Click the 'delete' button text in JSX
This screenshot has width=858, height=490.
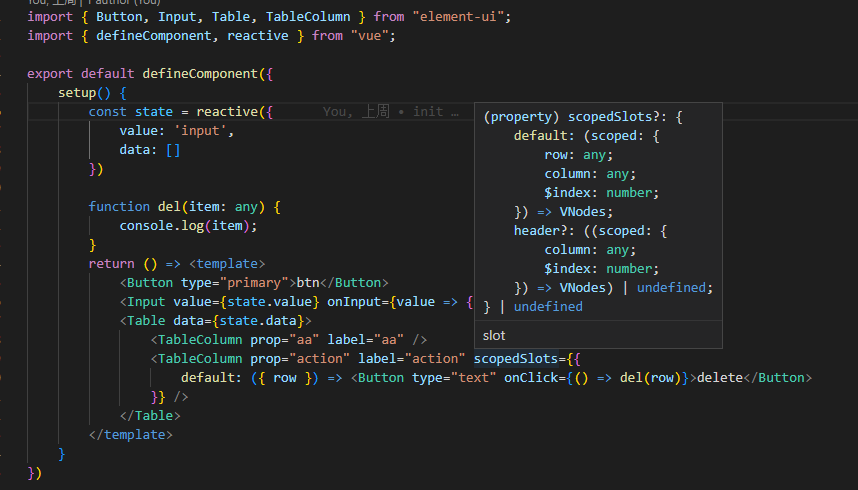720,378
